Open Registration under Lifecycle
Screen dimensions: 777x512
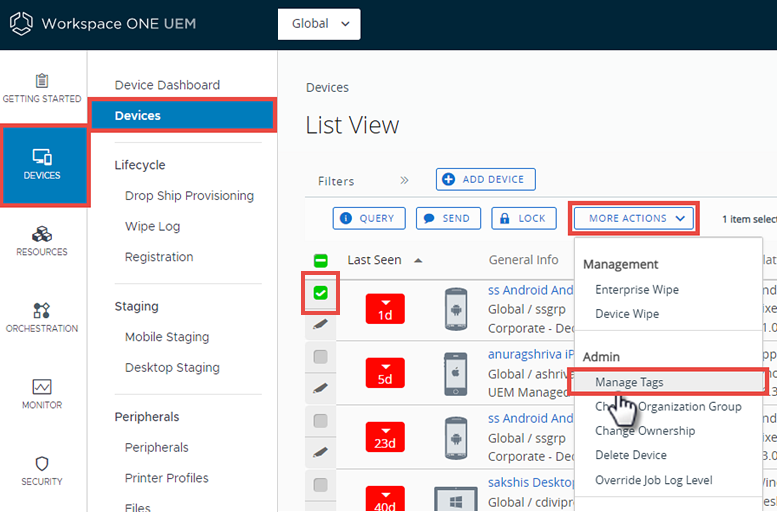pyautogui.click(x=159, y=257)
